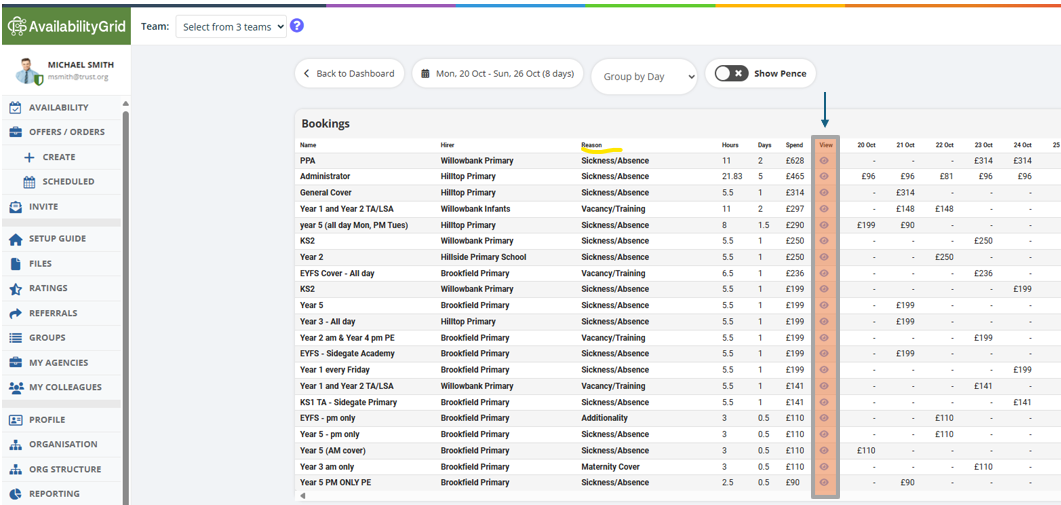The image size is (1061, 505).
Task: Click the table horizontal scroll left arrow
Action: (x=302, y=496)
